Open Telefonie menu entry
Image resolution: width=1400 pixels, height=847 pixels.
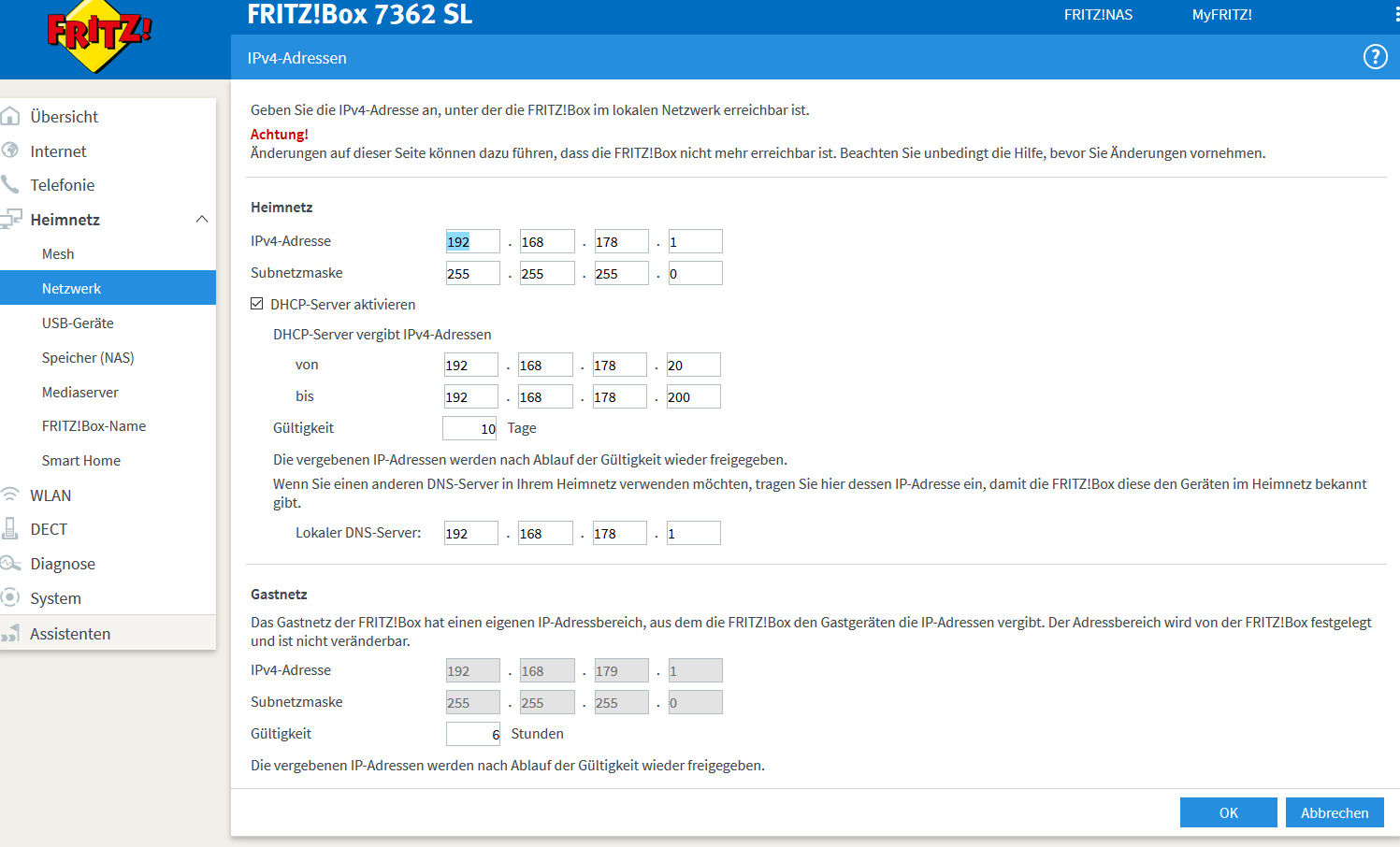108,184
